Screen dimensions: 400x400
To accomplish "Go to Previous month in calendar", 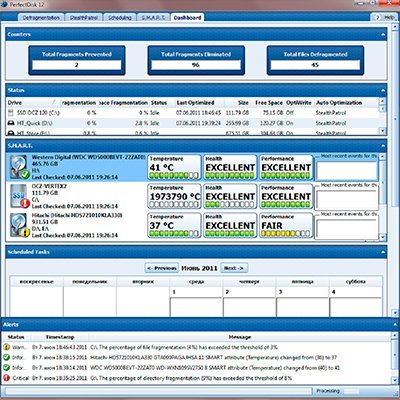I will (x=162, y=268).
